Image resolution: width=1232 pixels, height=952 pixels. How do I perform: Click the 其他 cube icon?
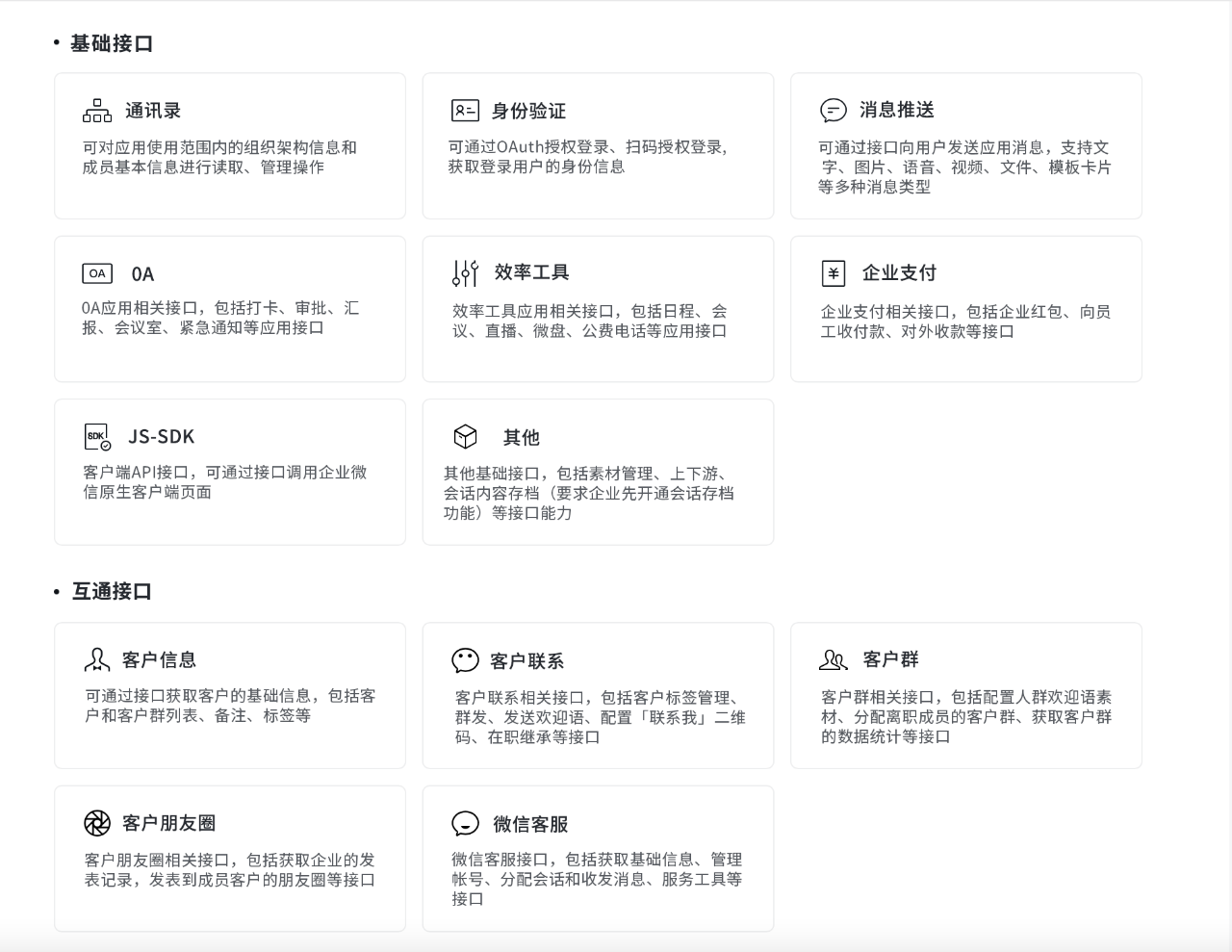coord(465,437)
